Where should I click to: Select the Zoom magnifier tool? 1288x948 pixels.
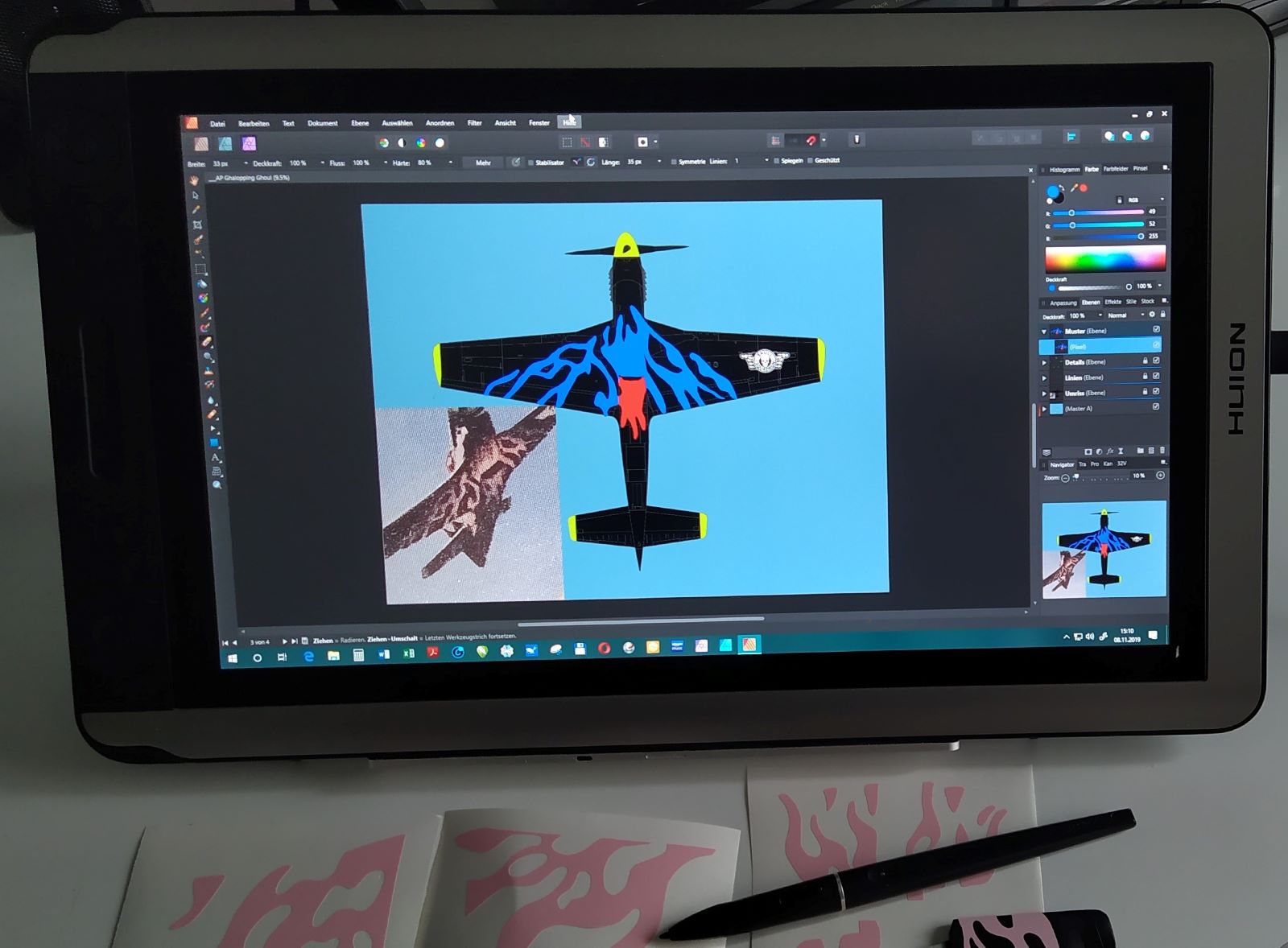tap(217, 485)
